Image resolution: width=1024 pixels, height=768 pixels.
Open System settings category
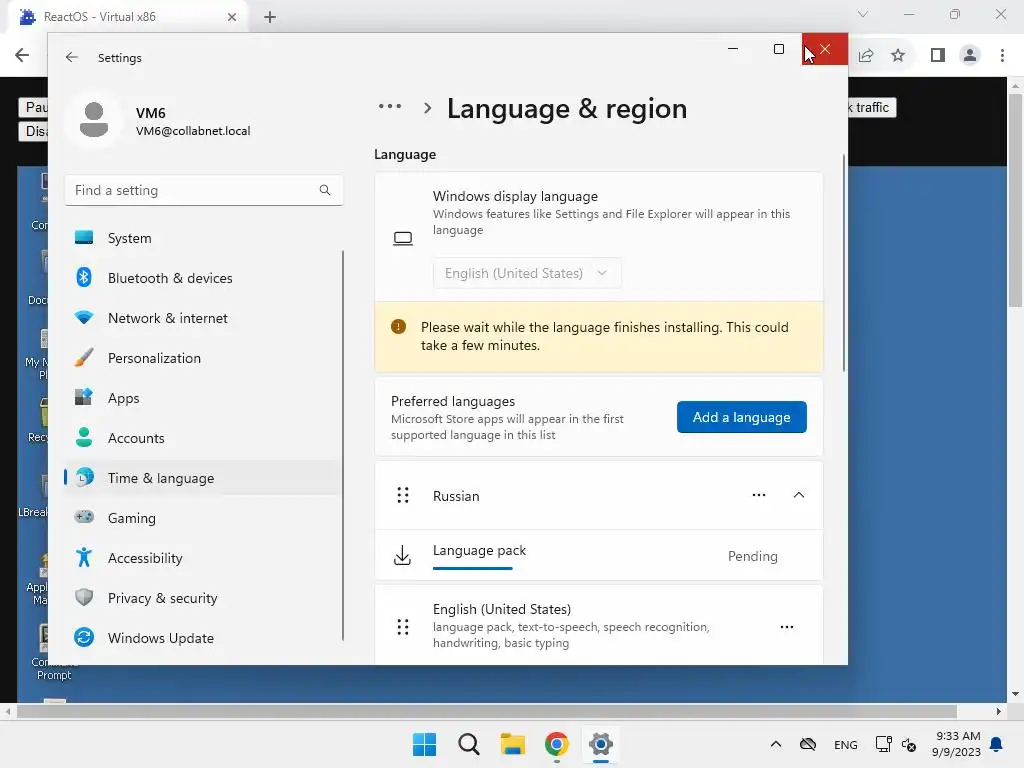[x=202, y=238]
